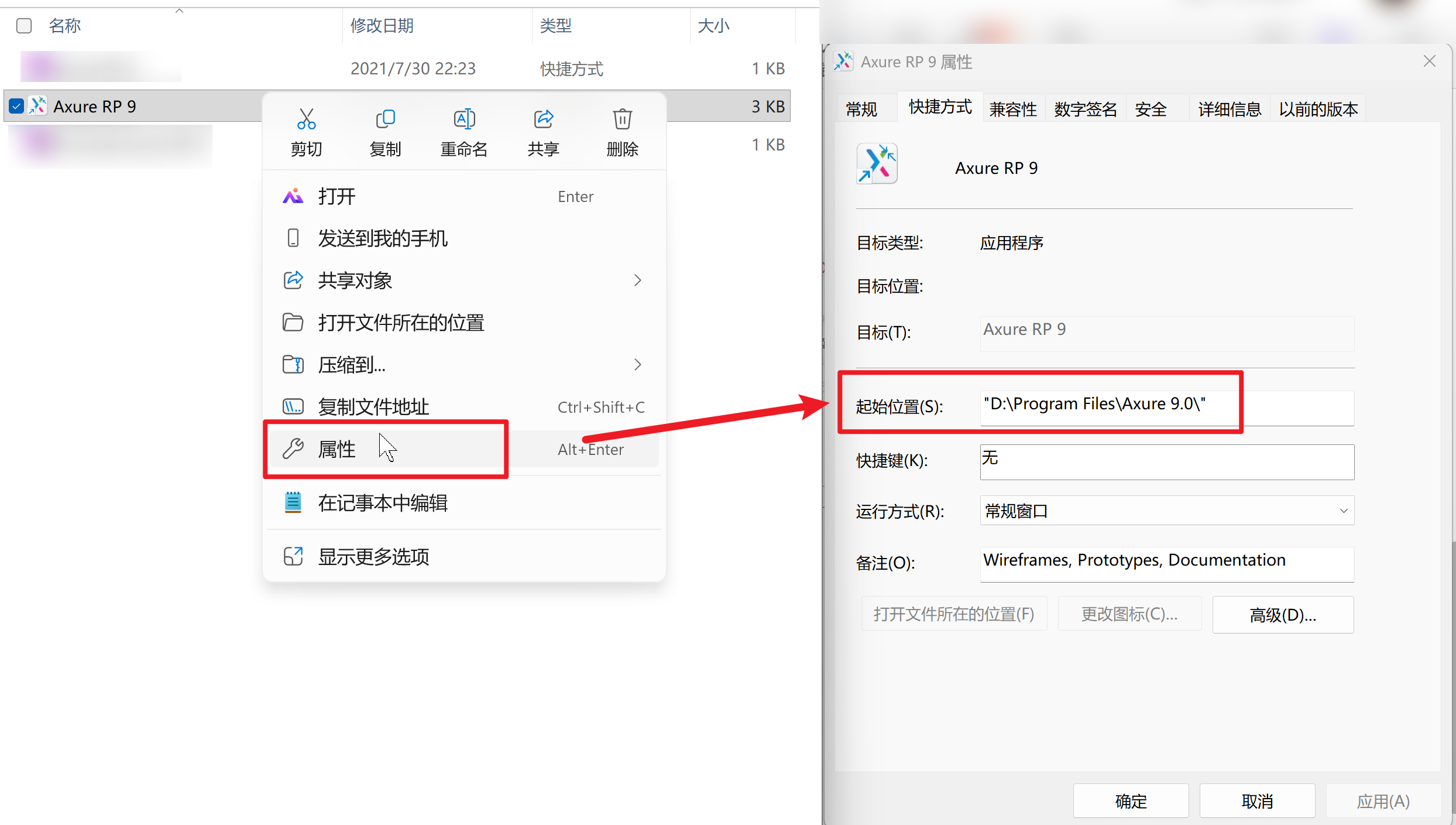
Task: Choose 属性 from the context menu
Action: (463, 449)
